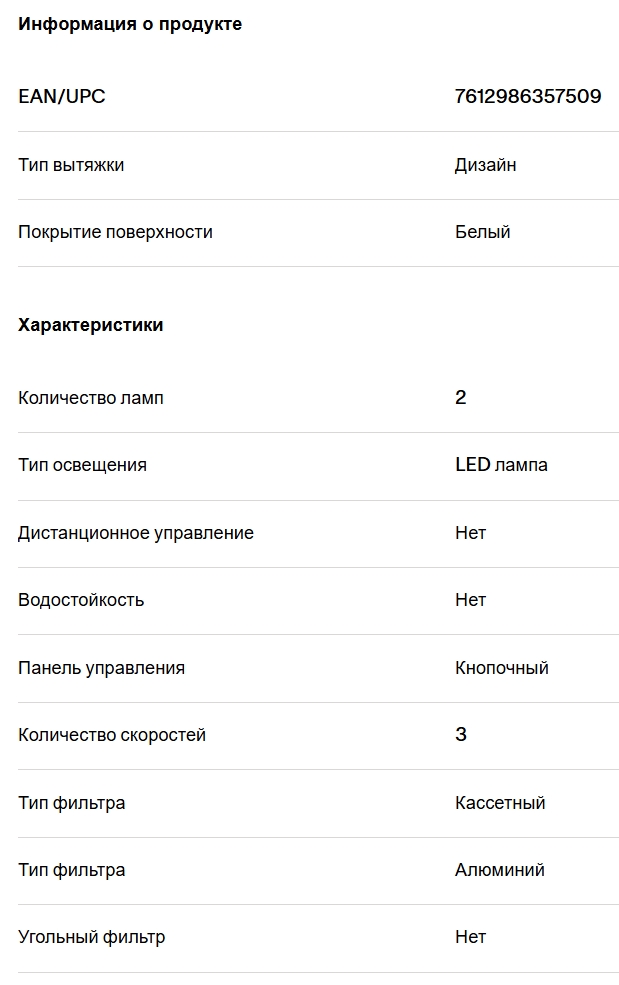Click the 'Информация о продукте' heading
The width and height of the screenshot is (619, 985).
(x=130, y=24)
